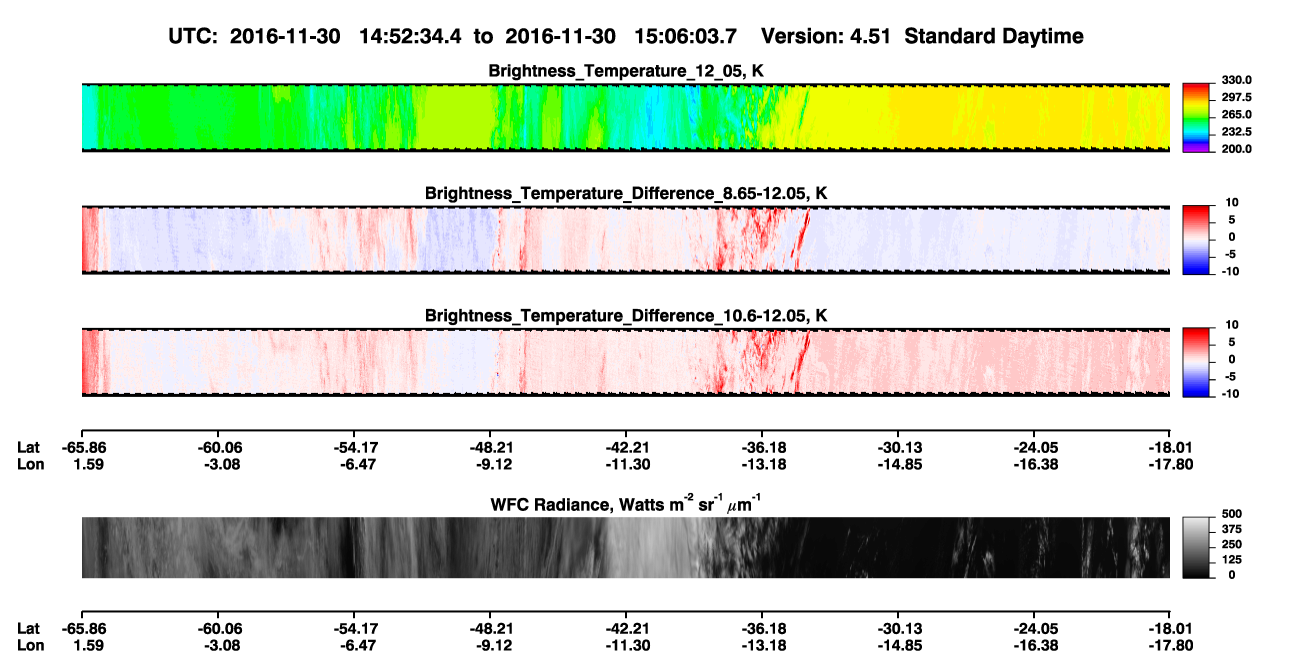
Task: Click the red-blue colorbar beside 10.6-12.05 panel
Action: click(x=1196, y=362)
